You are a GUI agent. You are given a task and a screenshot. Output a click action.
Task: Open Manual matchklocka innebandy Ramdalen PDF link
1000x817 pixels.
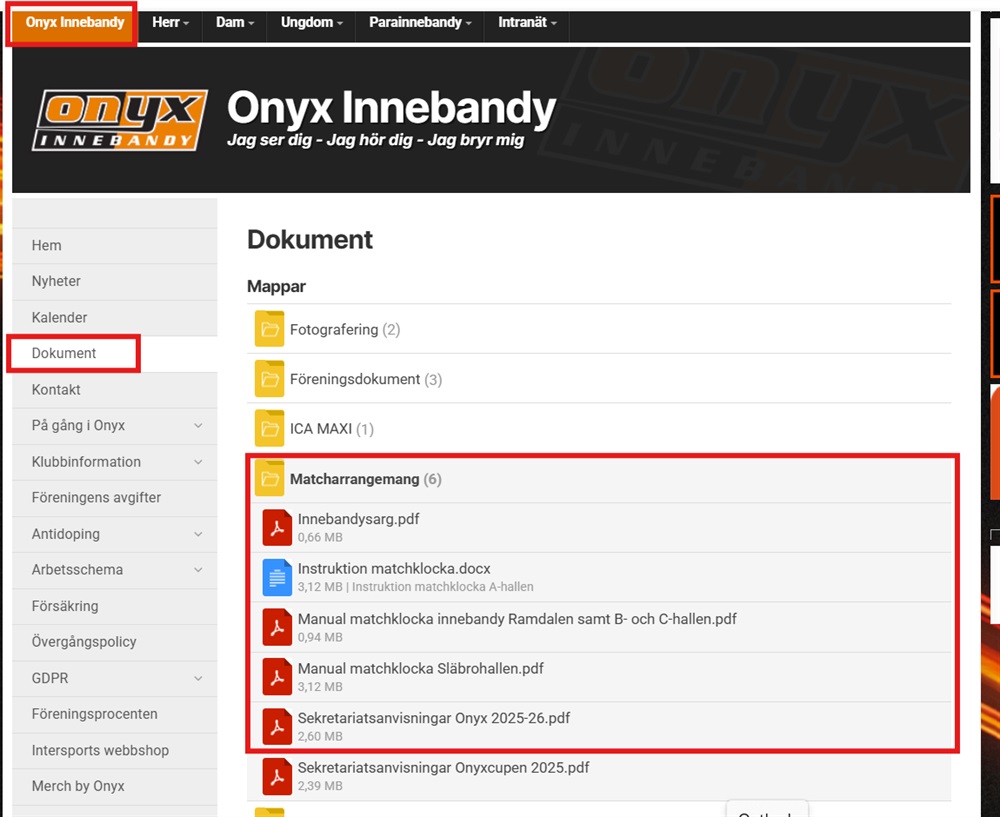[517, 619]
